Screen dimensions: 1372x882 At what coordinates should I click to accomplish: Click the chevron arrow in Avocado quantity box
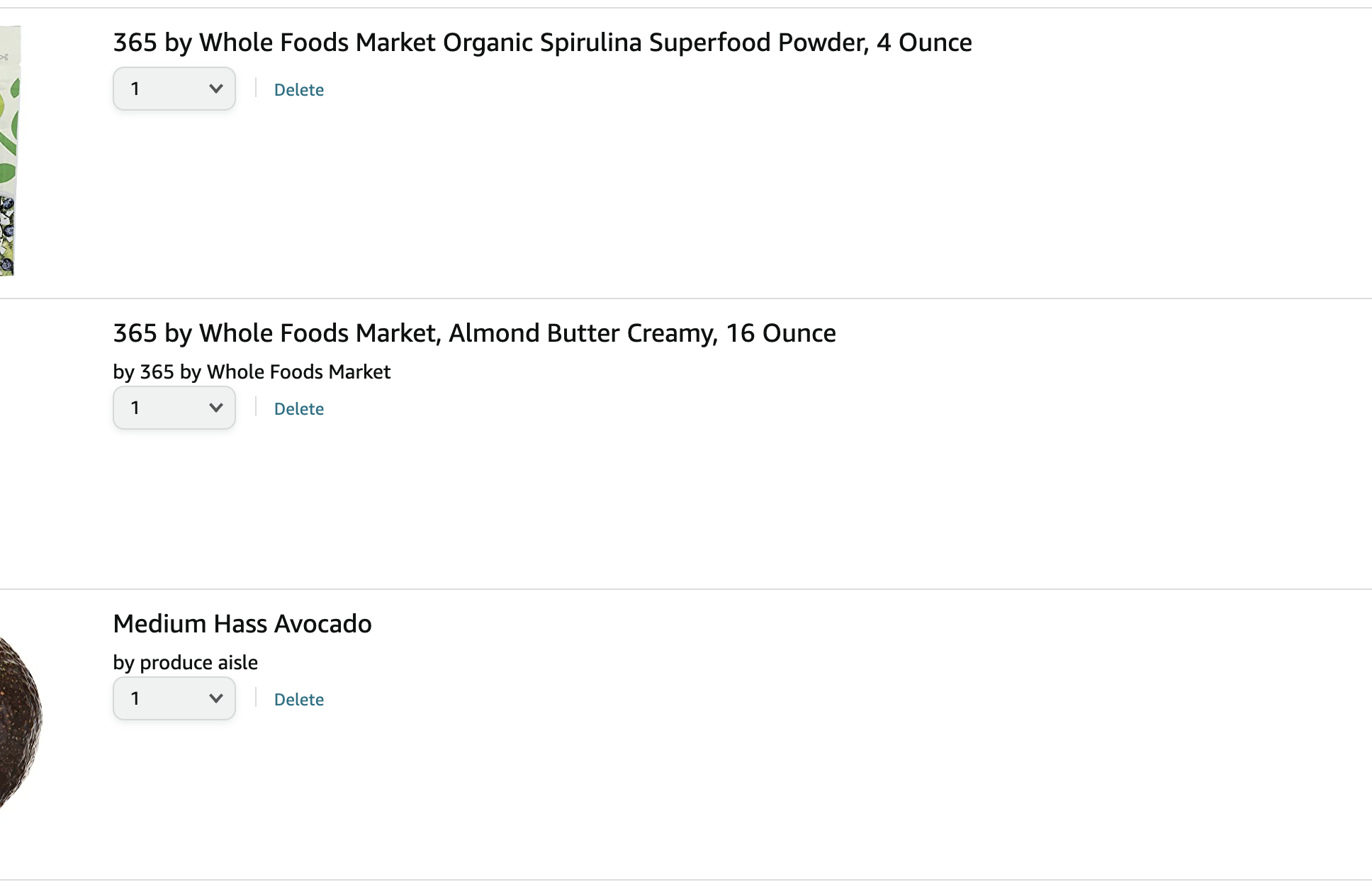click(x=216, y=698)
